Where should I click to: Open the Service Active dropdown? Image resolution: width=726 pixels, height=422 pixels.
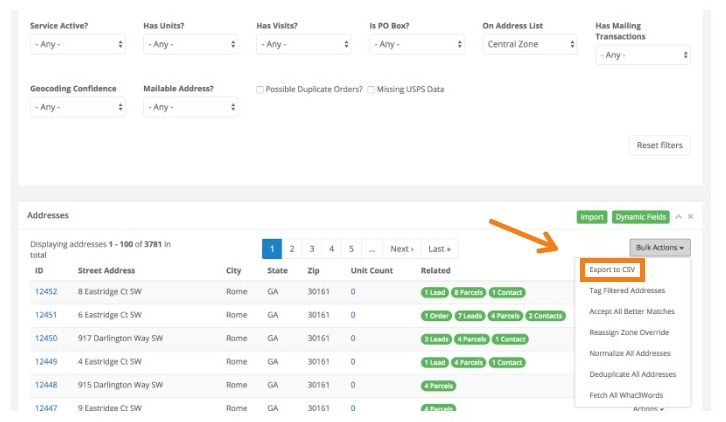coord(78,44)
